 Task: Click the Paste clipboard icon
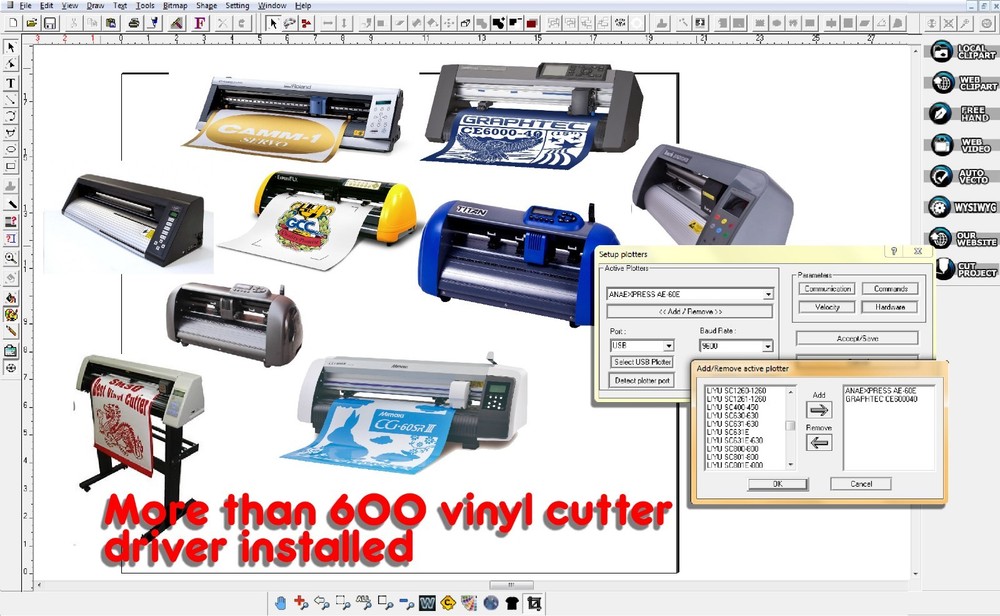pyautogui.click(x=111, y=24)
